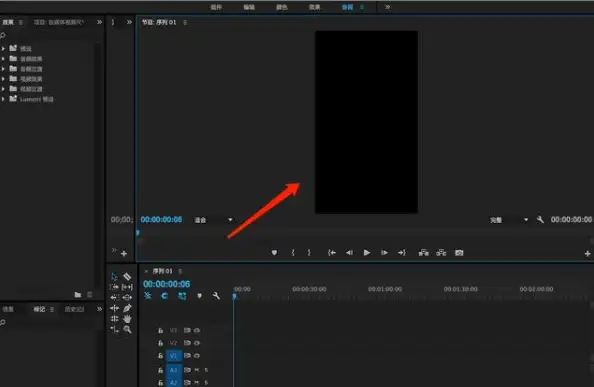Open program monitor settings wrench
This screenshot has height=387, width=594.
pyautogui.click(x=540, y=220)
